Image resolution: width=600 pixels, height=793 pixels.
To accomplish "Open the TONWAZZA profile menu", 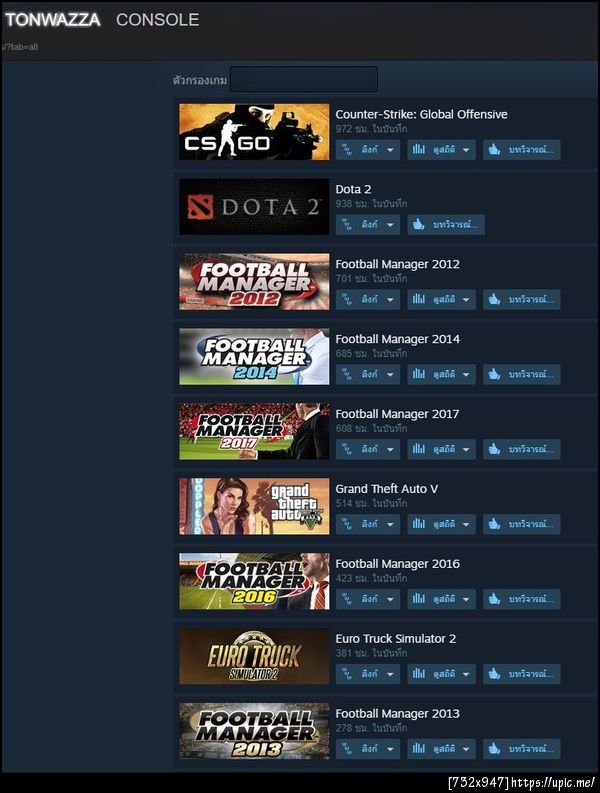I will point(53,20).
